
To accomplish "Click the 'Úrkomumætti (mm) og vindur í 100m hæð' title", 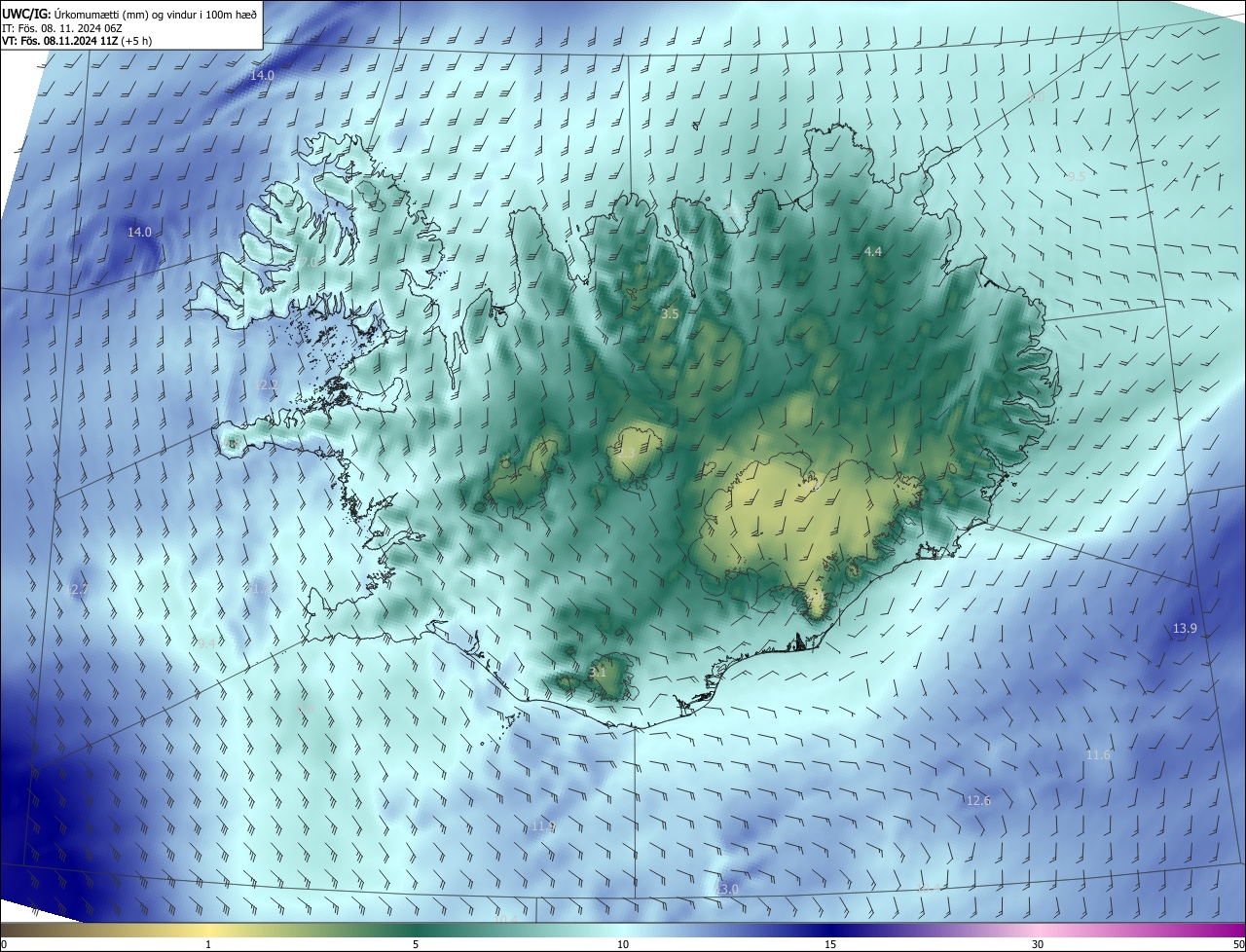I will click(x=156, y=14).
